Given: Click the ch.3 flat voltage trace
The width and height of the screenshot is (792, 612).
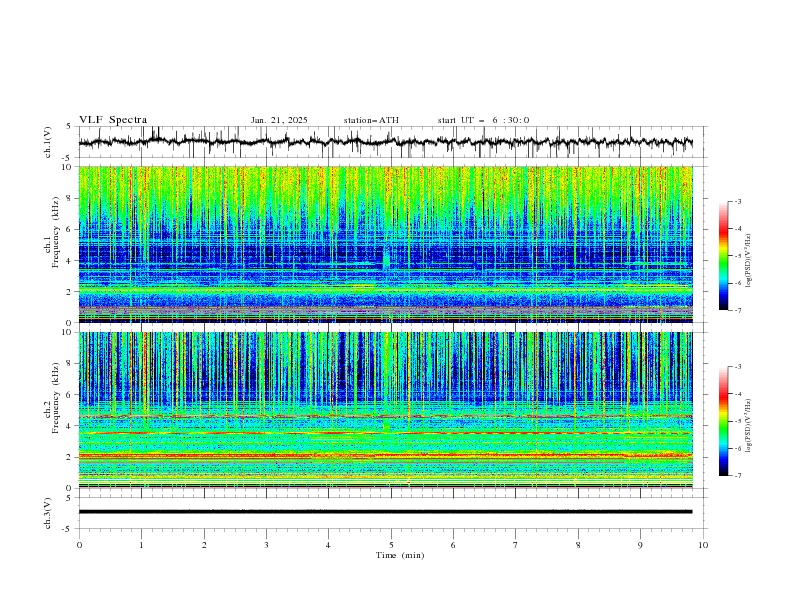Looking at the screenshot, I should [x=385, y=512].
